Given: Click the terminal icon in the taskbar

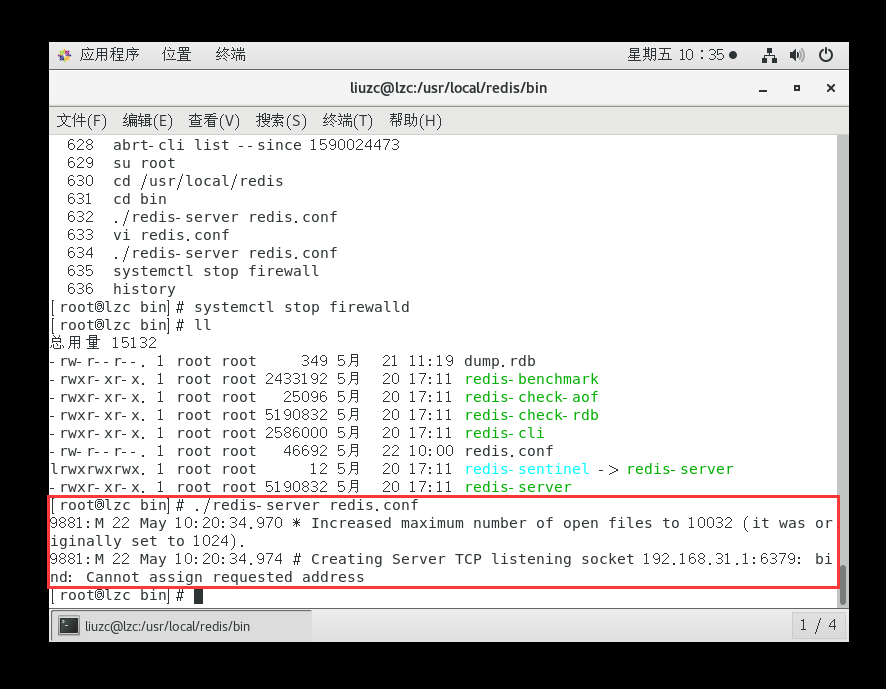Looking at the screenshot, I should pyautogui.click(x=69, y=626).
